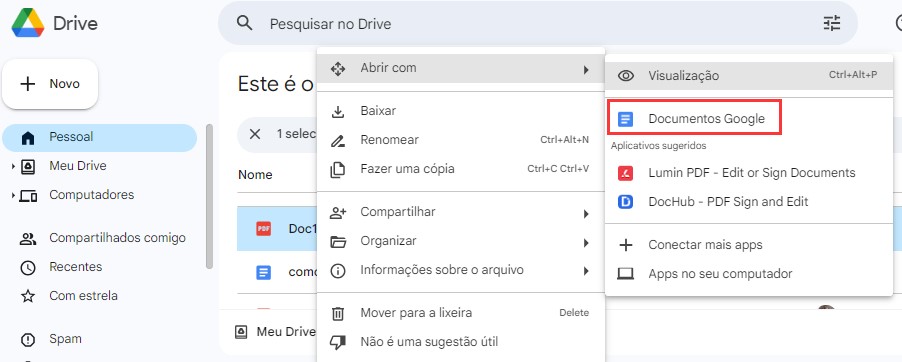This screenshot has height=362, width=902.
Task: Select Visualização preview option
Action: tap(749, 76)
